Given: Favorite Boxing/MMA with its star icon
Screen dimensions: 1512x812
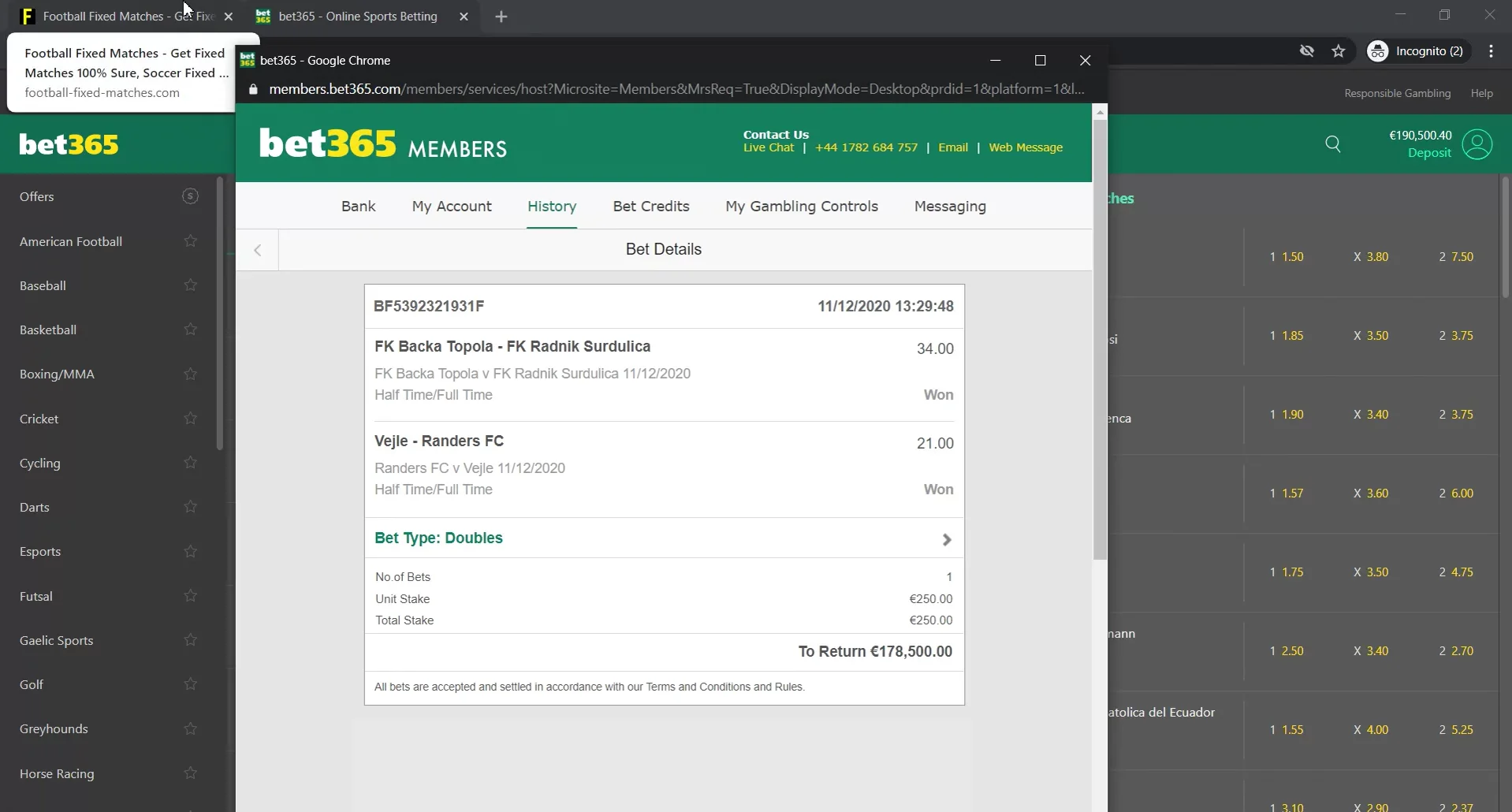Looking at the screenshot, I should pyautogui.click(x=190, y=374).
